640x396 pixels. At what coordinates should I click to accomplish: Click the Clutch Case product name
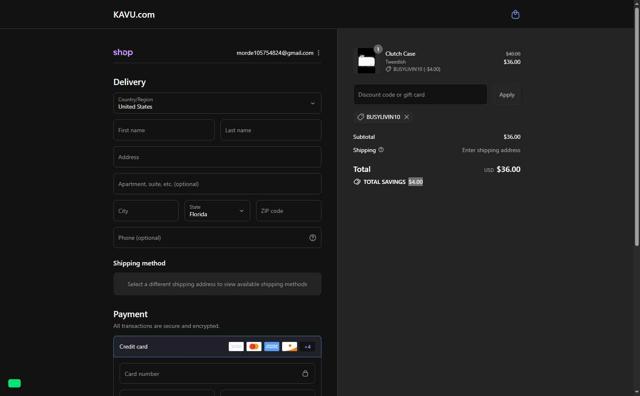click(400, 53)
